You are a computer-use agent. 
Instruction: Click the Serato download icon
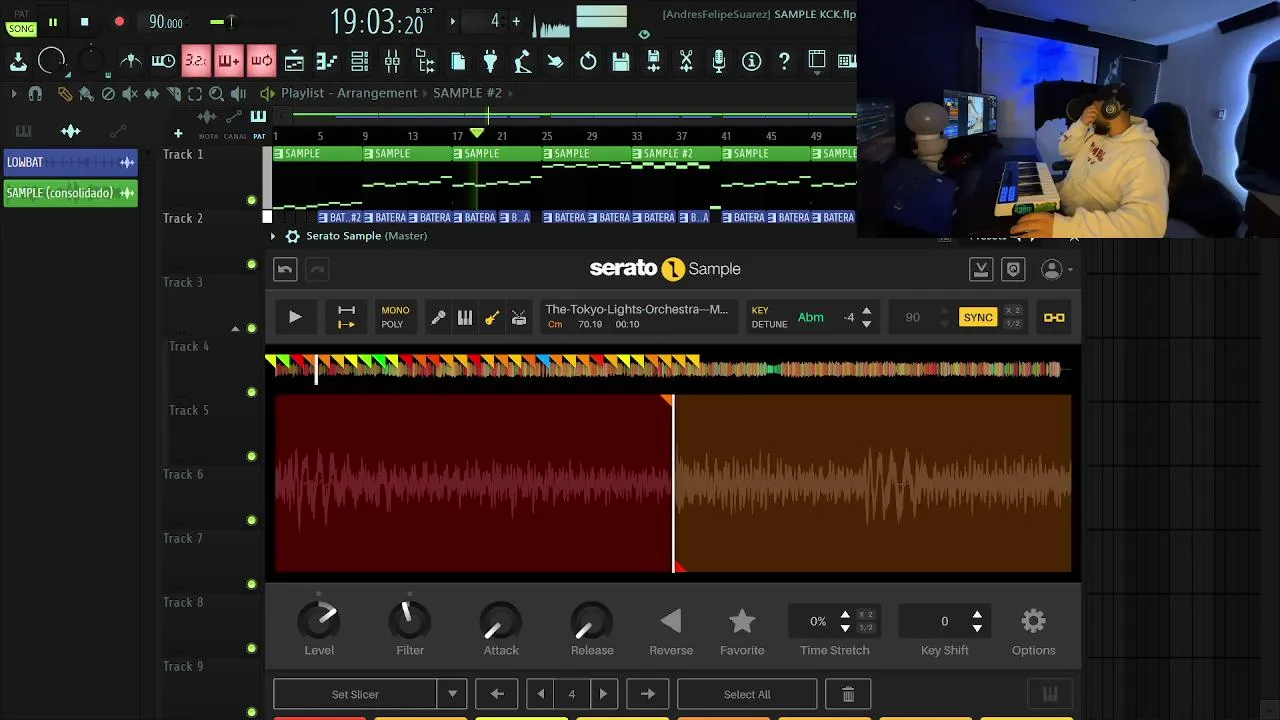[981, 269]
